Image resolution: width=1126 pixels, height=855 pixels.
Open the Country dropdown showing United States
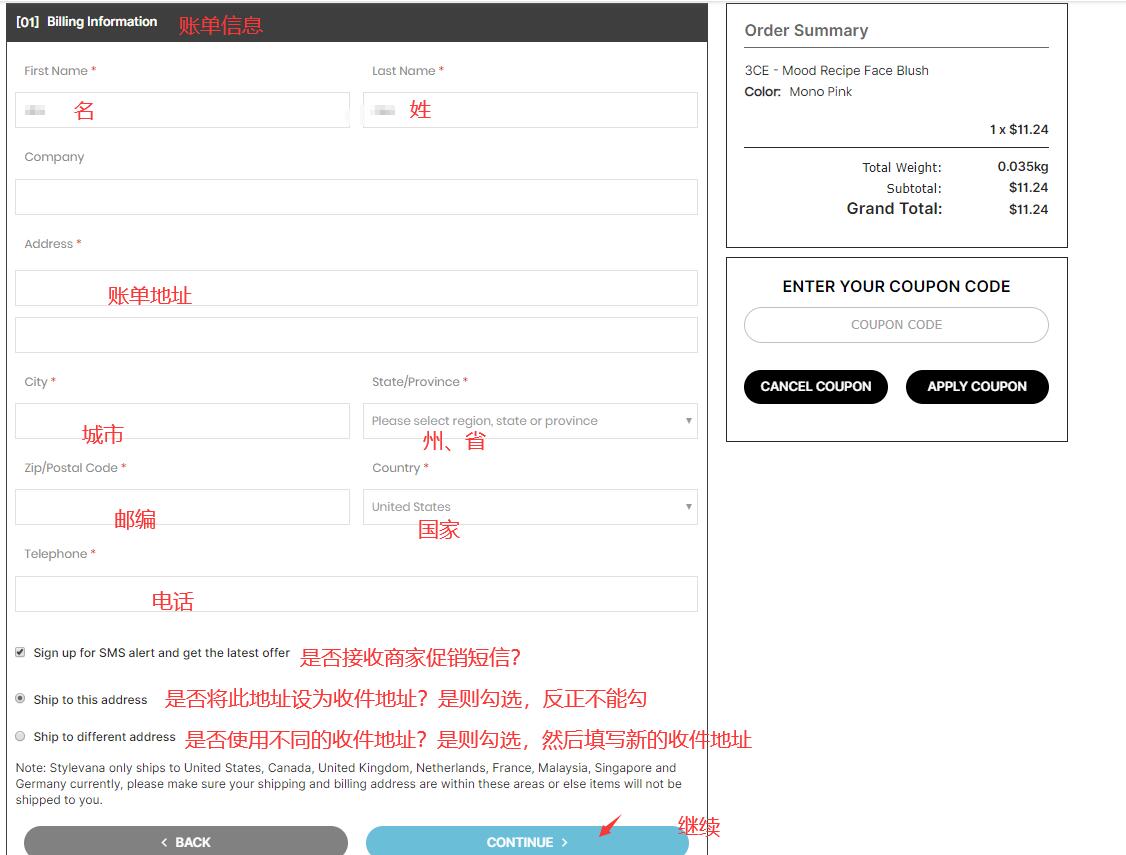(x=520, y=507)
